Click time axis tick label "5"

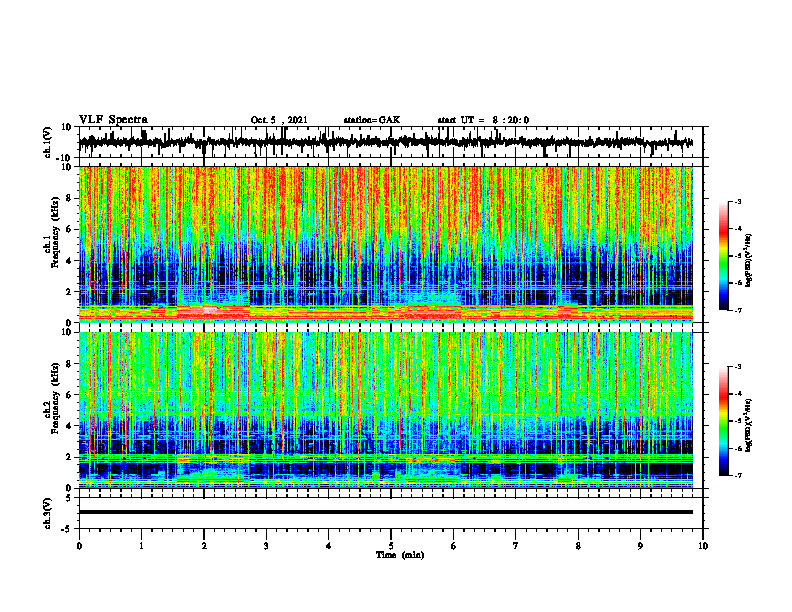[391, 546]
